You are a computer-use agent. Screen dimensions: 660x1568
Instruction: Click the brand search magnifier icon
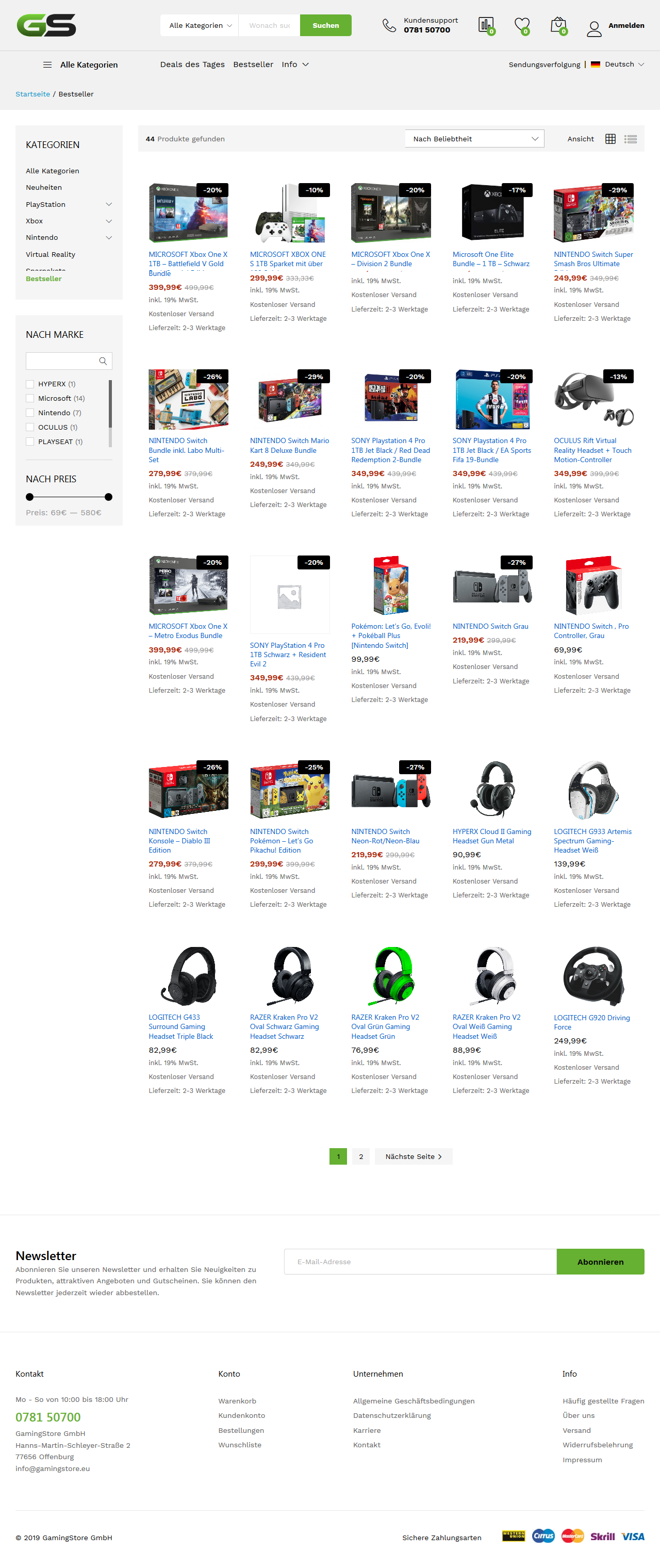(x=103, y=361)
